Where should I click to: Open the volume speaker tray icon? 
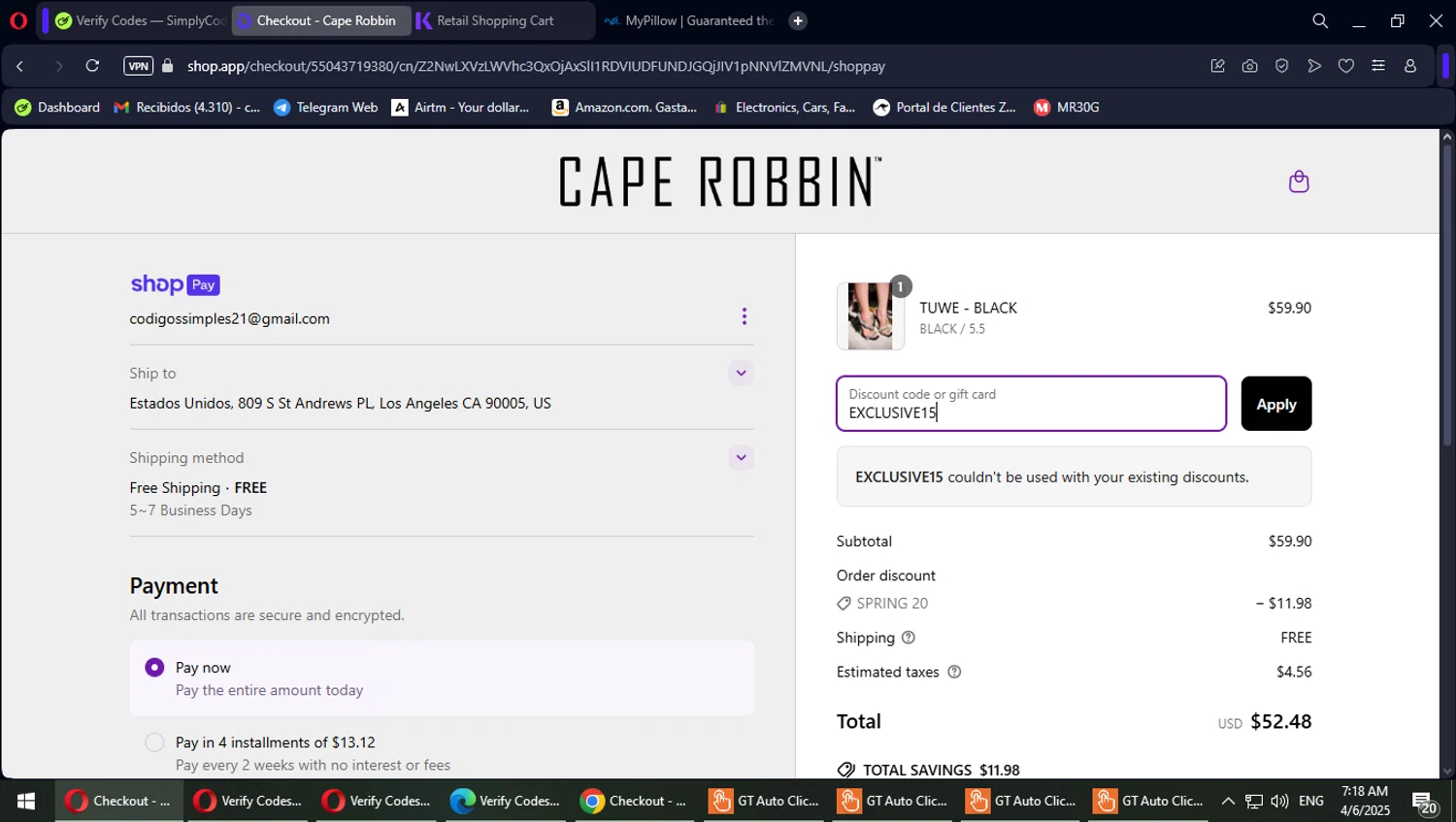point(1279,801)
